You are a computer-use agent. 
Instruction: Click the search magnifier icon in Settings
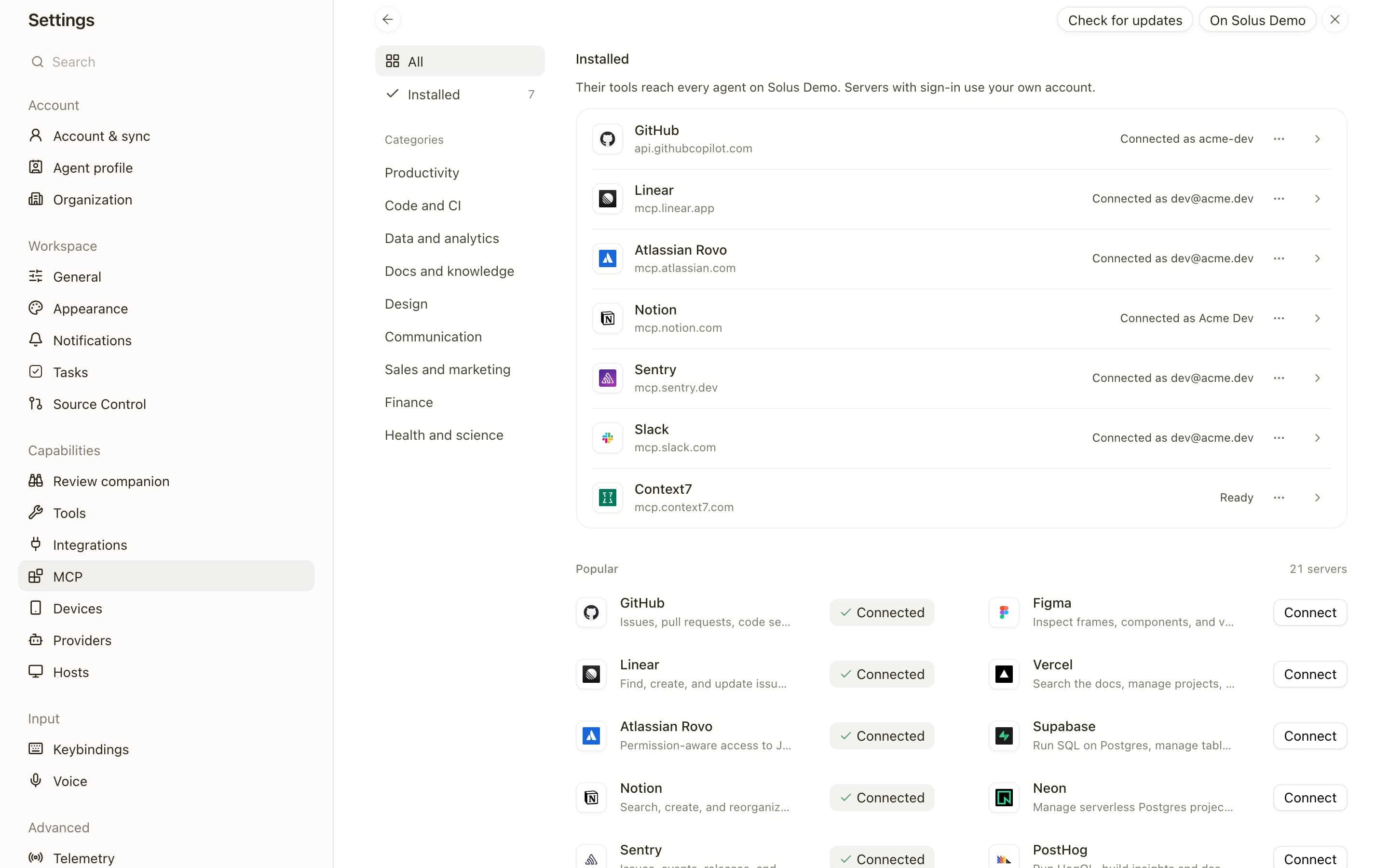37,61
